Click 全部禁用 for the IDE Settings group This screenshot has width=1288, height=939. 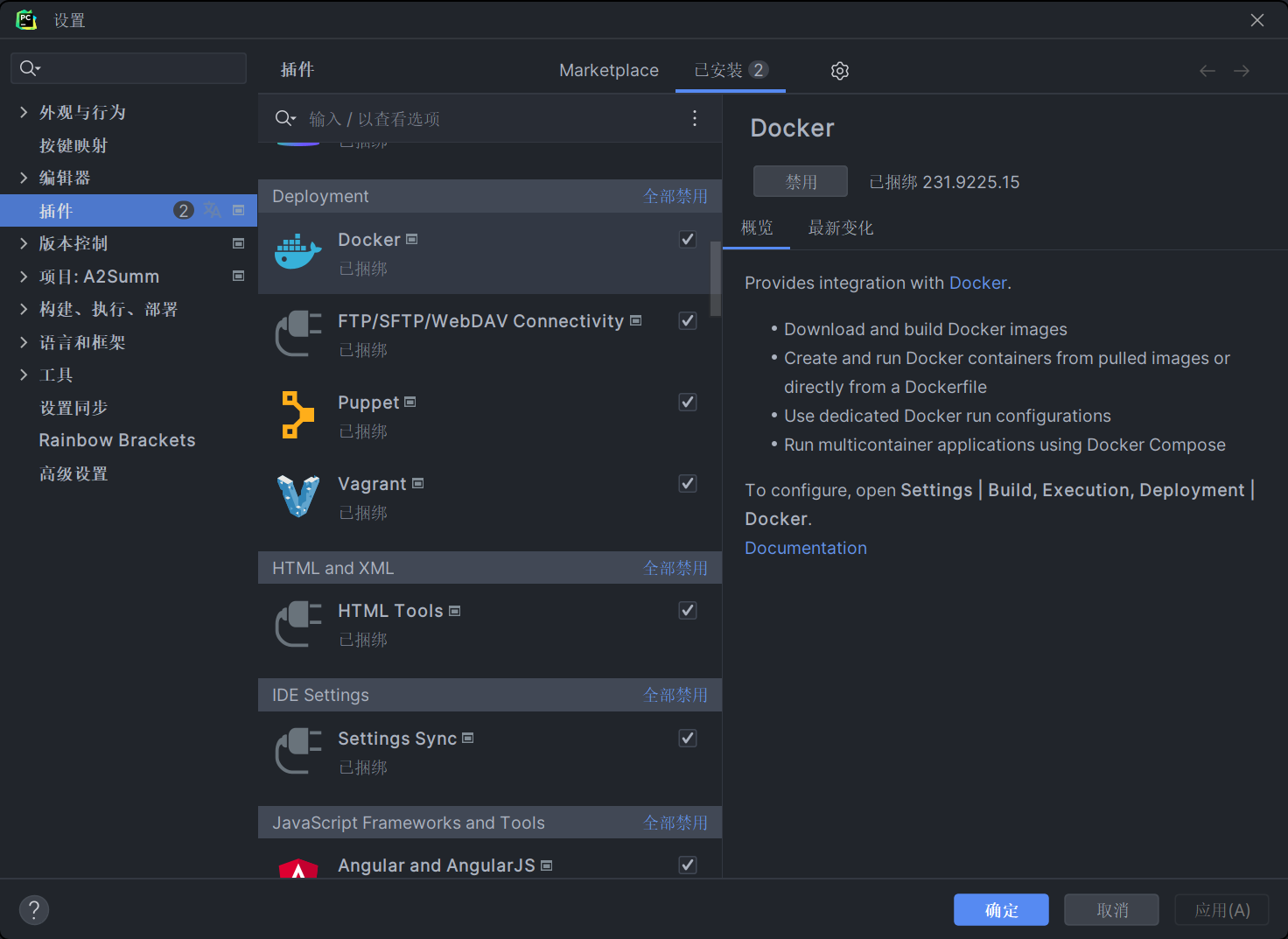pos(675,695)
